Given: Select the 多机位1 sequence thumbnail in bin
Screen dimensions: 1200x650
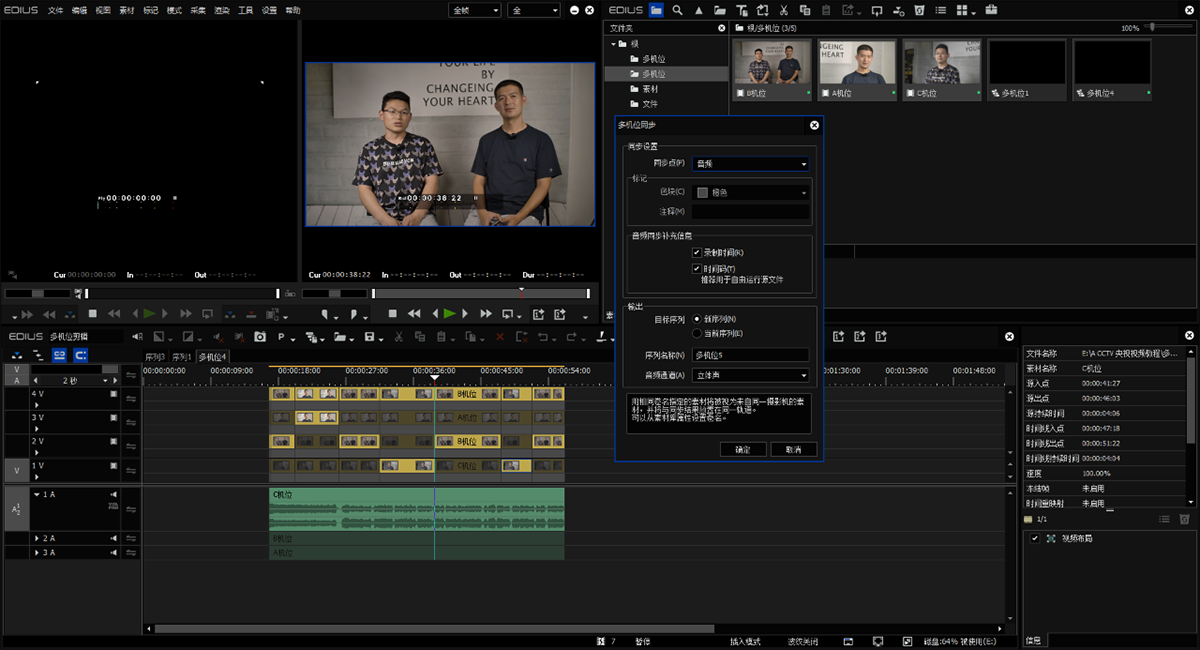Looking at the screenshot, I should coord(1027,69).
